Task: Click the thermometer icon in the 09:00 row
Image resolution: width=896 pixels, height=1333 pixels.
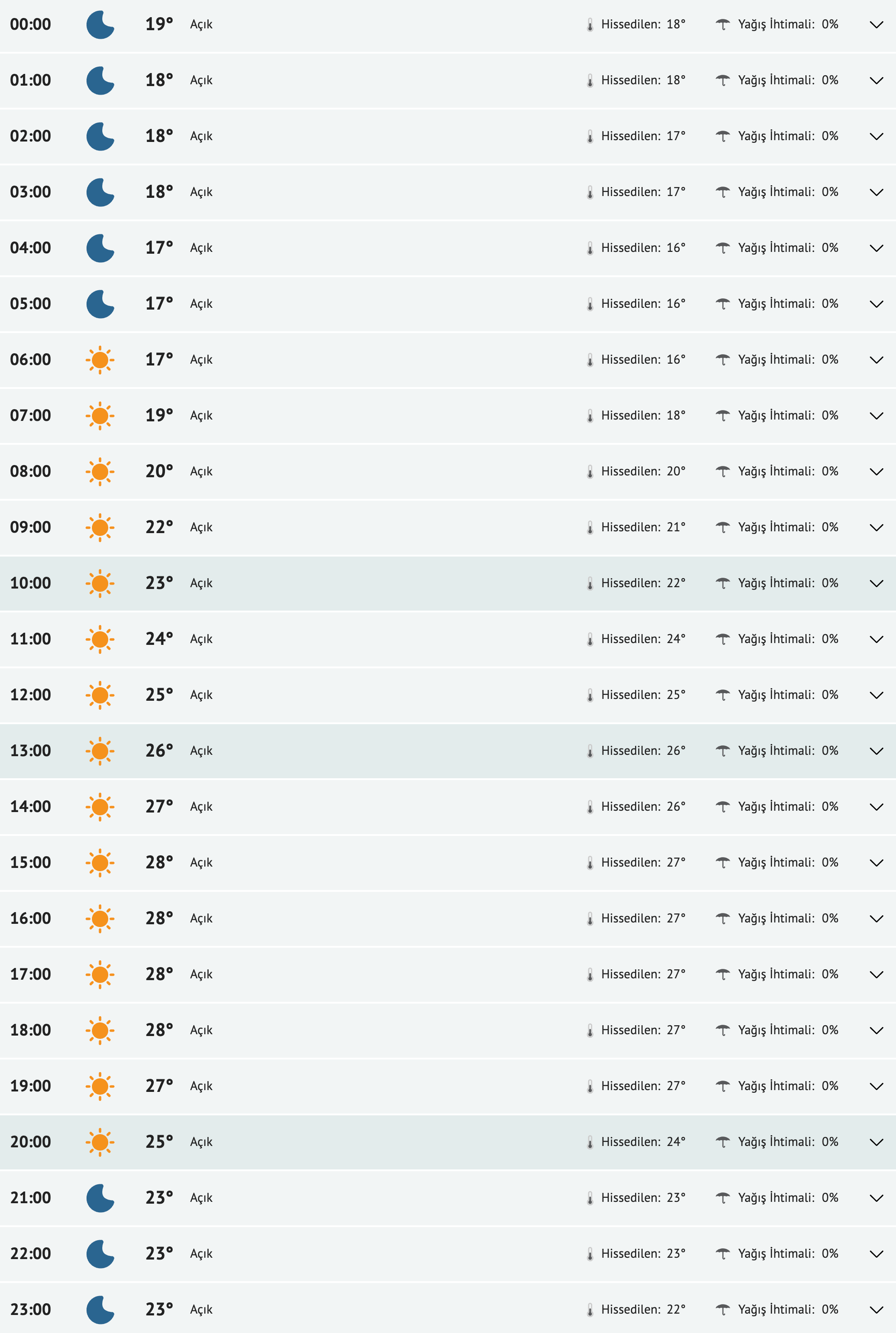Action: 590,527
